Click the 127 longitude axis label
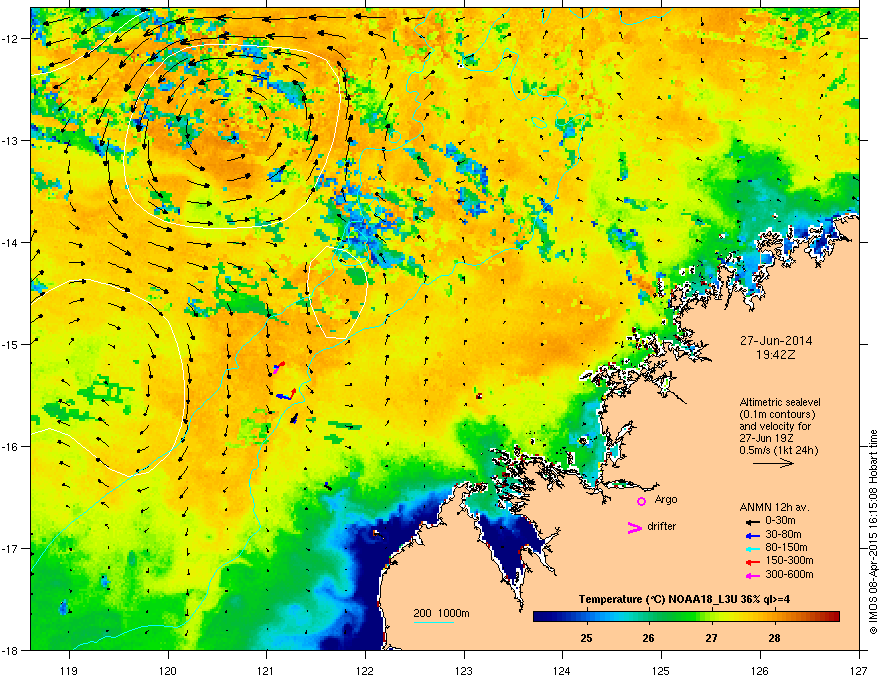This screenshot has height=680, width=880. click(859, 670)
